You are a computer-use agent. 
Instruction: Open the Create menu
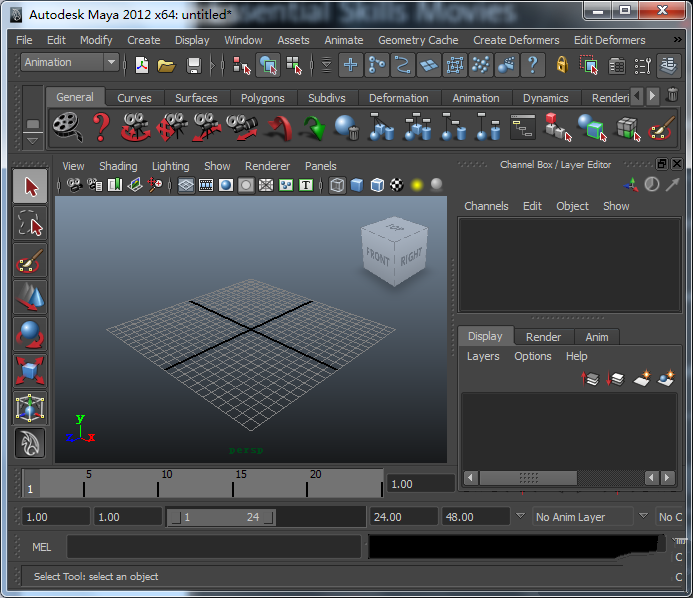(144, 40)
